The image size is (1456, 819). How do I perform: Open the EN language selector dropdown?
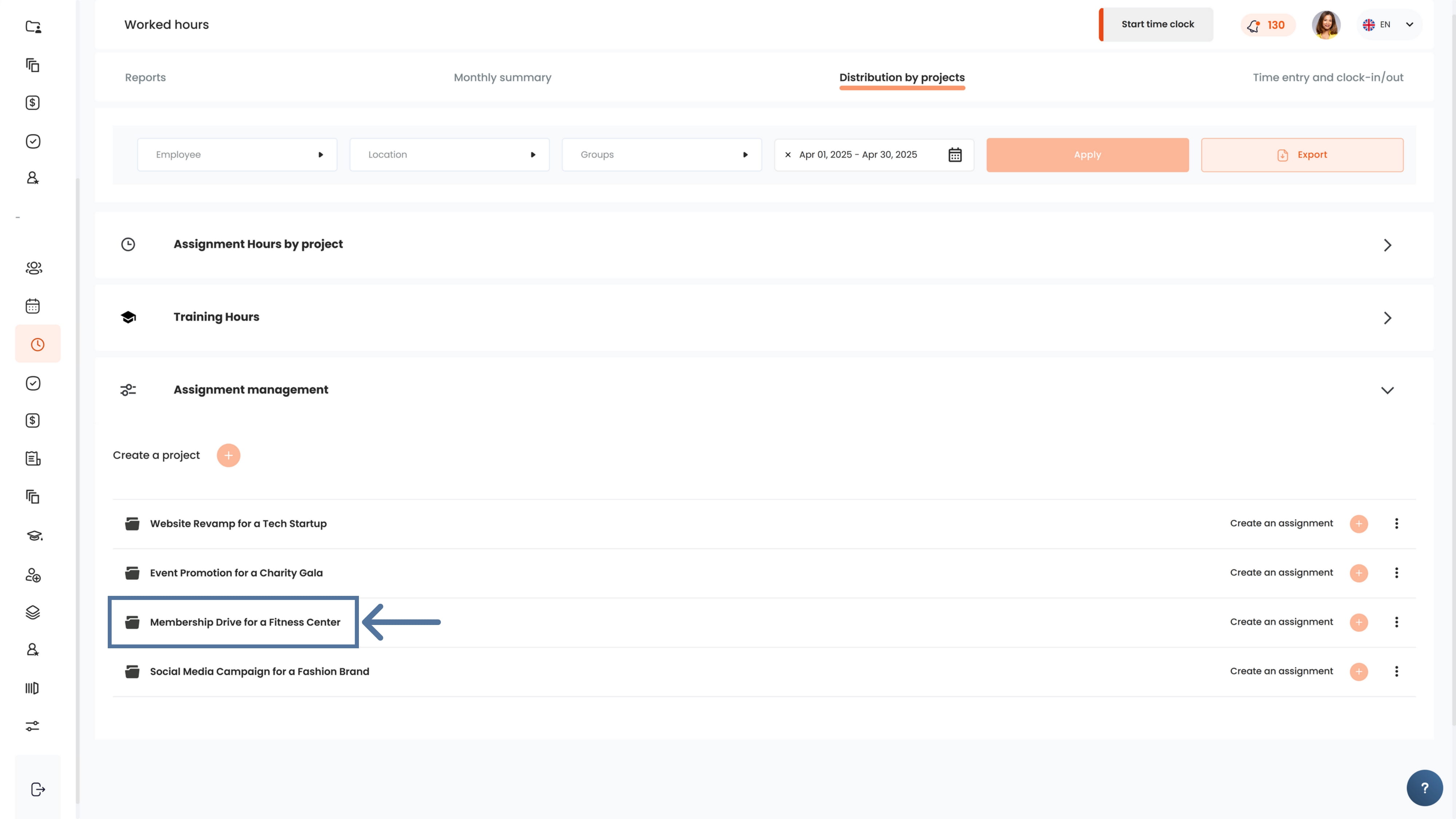click(1389, 25)
